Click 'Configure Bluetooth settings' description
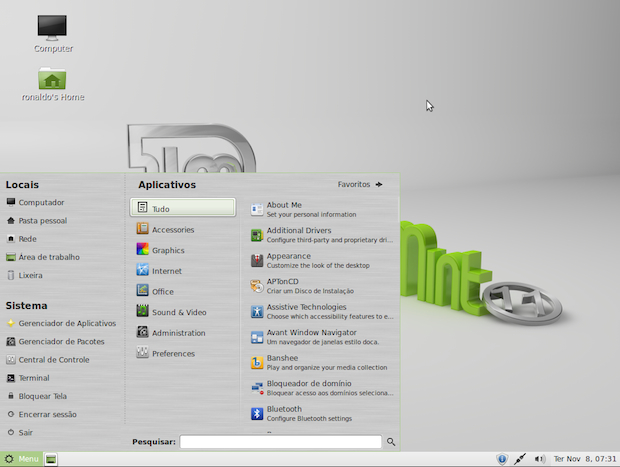This screenshot has height=467, width=620. coord(309,418)
